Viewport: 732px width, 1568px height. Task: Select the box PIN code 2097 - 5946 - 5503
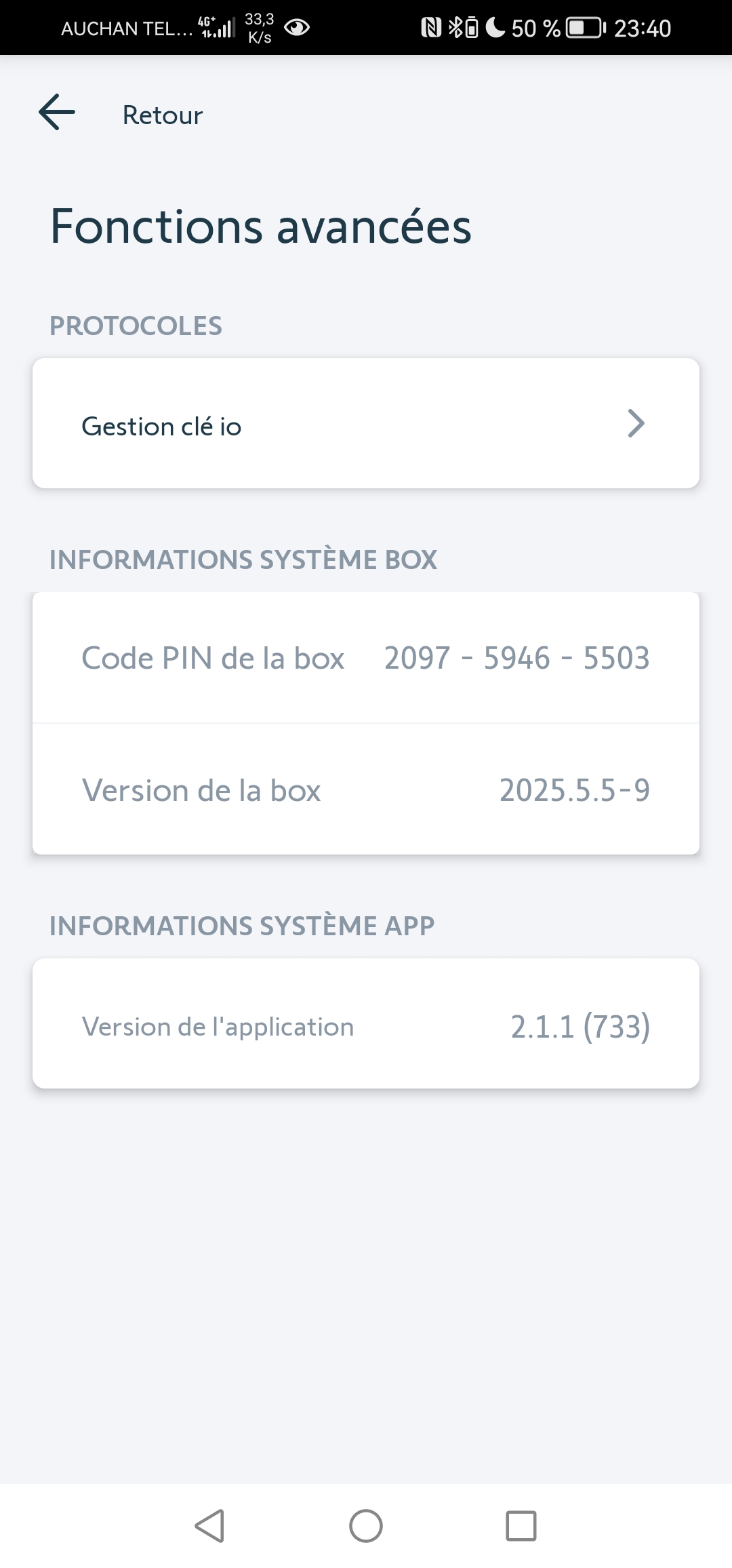click(x=516, y=658)
